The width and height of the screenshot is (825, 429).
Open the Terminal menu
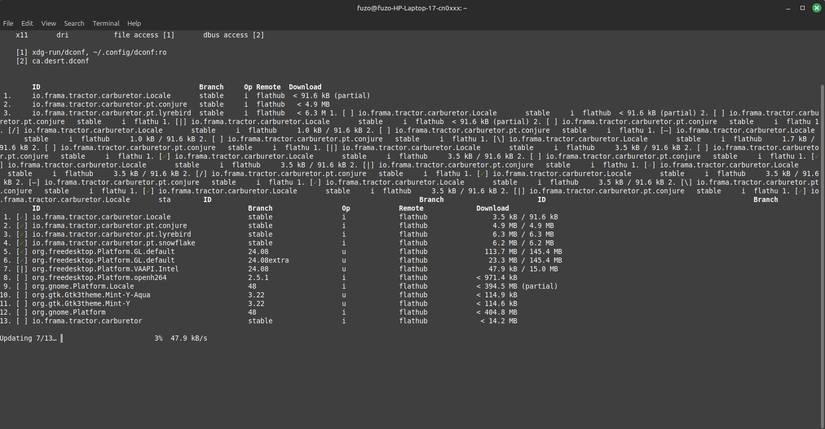pyautogui.click(x=106, y=23)
